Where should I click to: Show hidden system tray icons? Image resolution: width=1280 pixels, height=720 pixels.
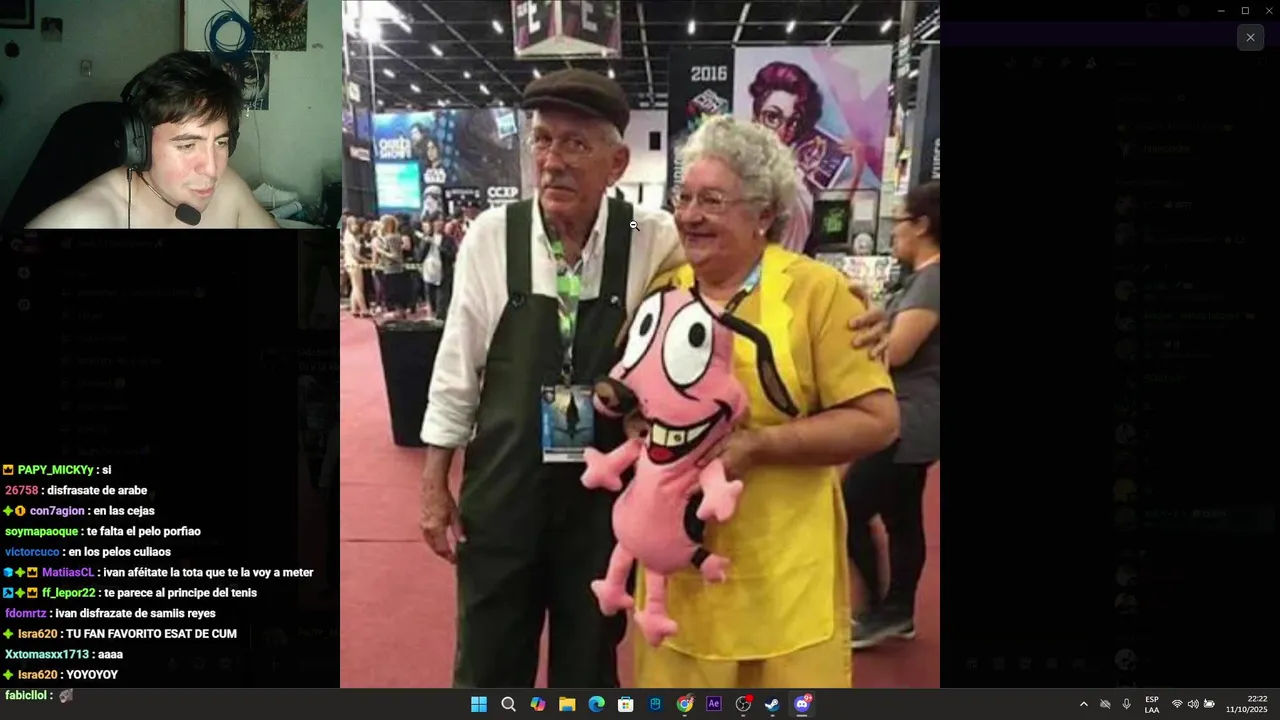(x=1083, y=704)
